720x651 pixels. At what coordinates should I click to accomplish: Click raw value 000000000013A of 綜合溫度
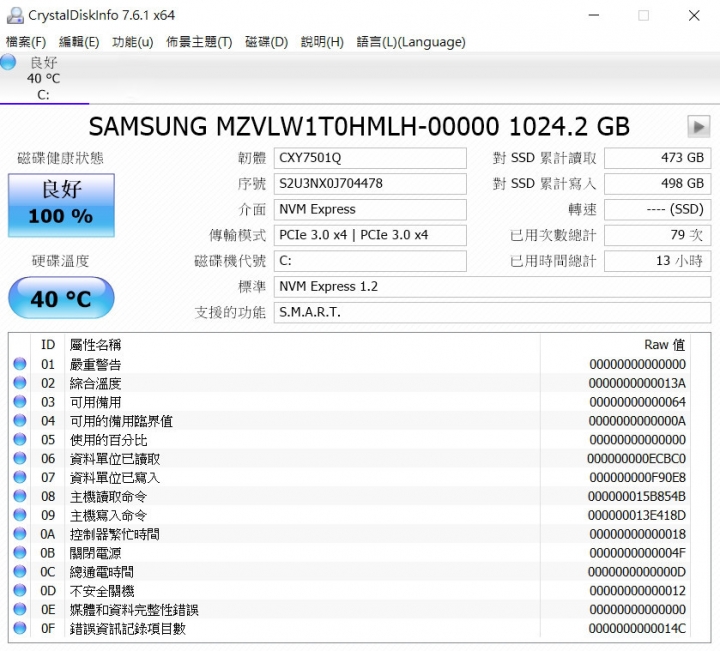pyautogui.click(x=637, y=383)
